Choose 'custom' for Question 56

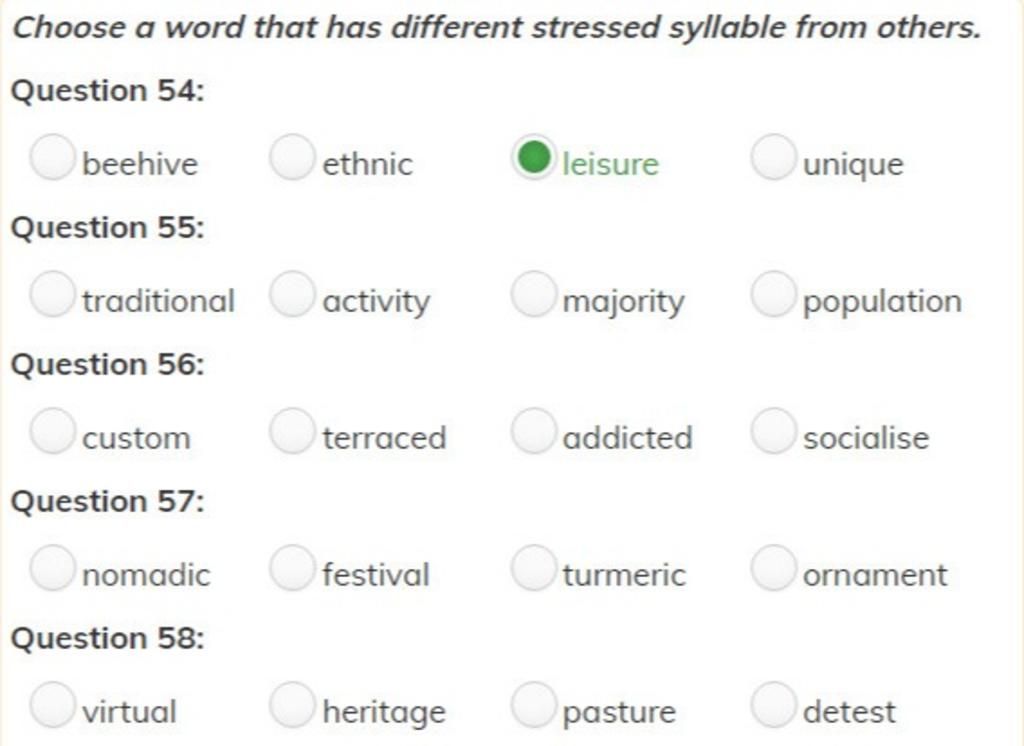point(51,431)
